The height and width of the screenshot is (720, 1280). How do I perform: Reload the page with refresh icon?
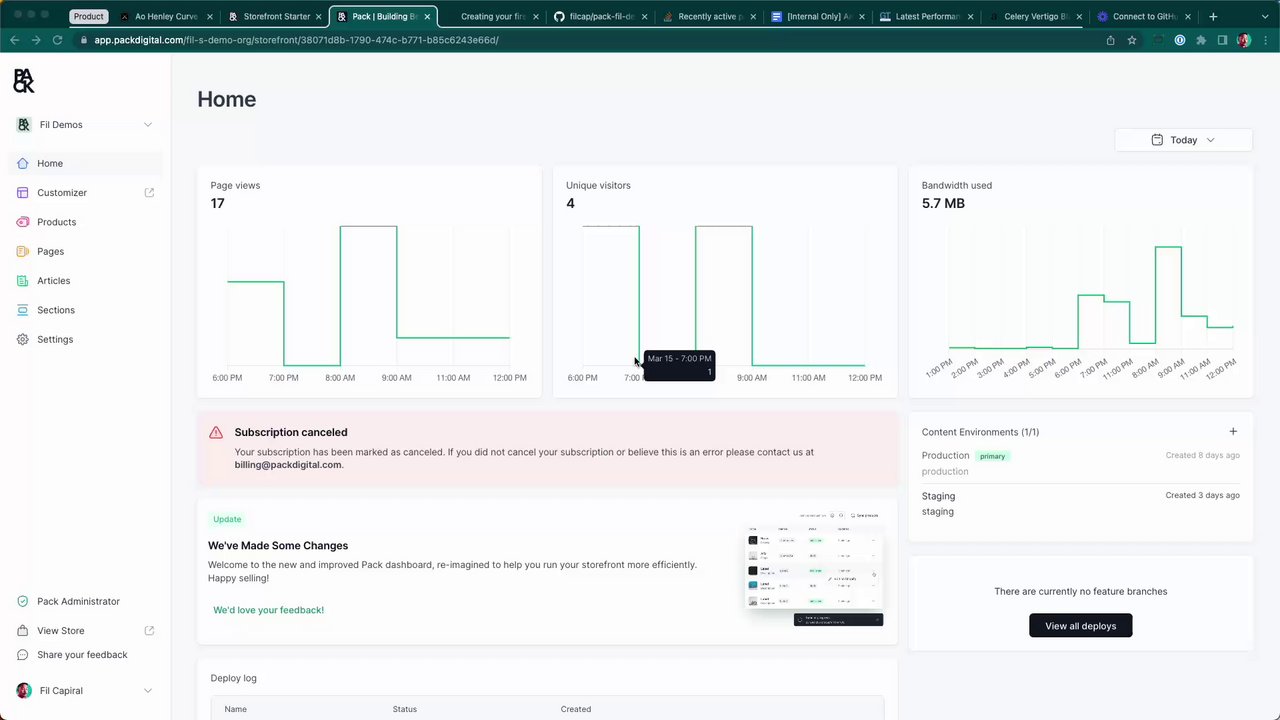[57, 40]
